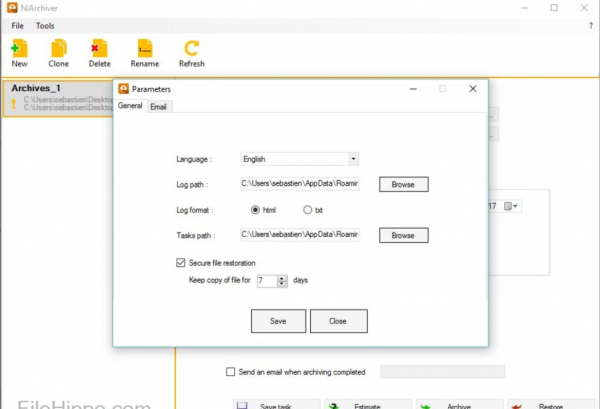This screenshot has height=409, width=600.
Task: Switch to the General tab
Action: pos(130,106)
